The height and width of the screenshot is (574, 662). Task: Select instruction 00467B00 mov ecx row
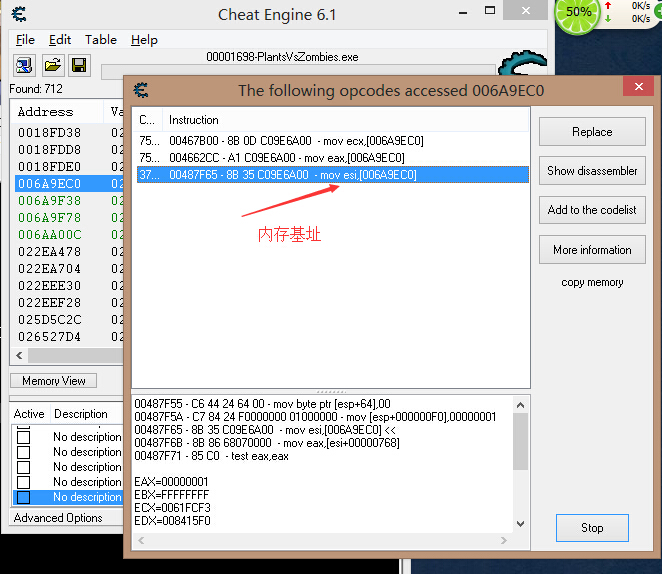[333, 141]
